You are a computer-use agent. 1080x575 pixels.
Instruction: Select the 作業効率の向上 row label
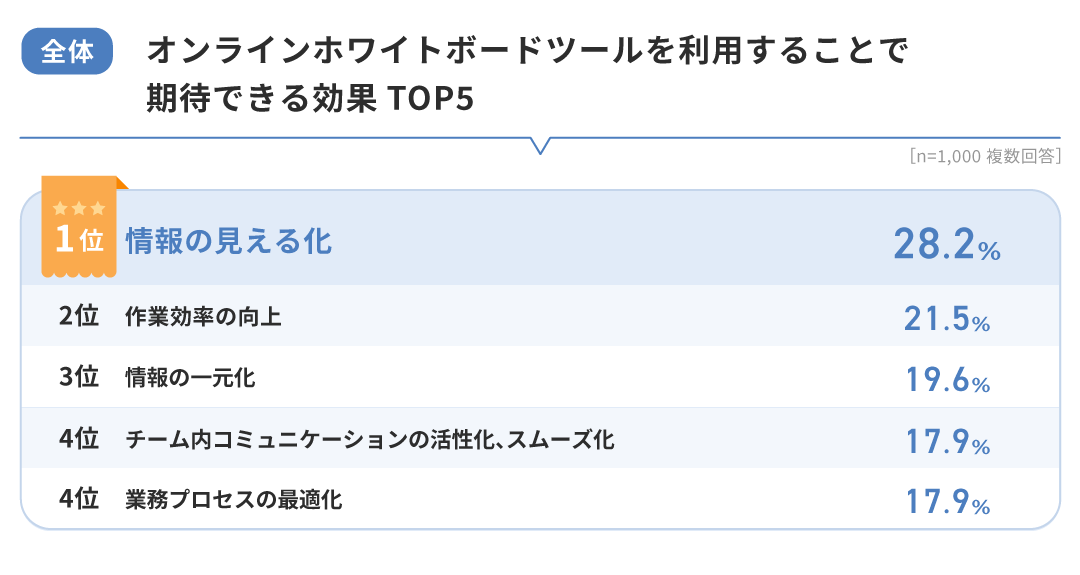coord(203,317)
